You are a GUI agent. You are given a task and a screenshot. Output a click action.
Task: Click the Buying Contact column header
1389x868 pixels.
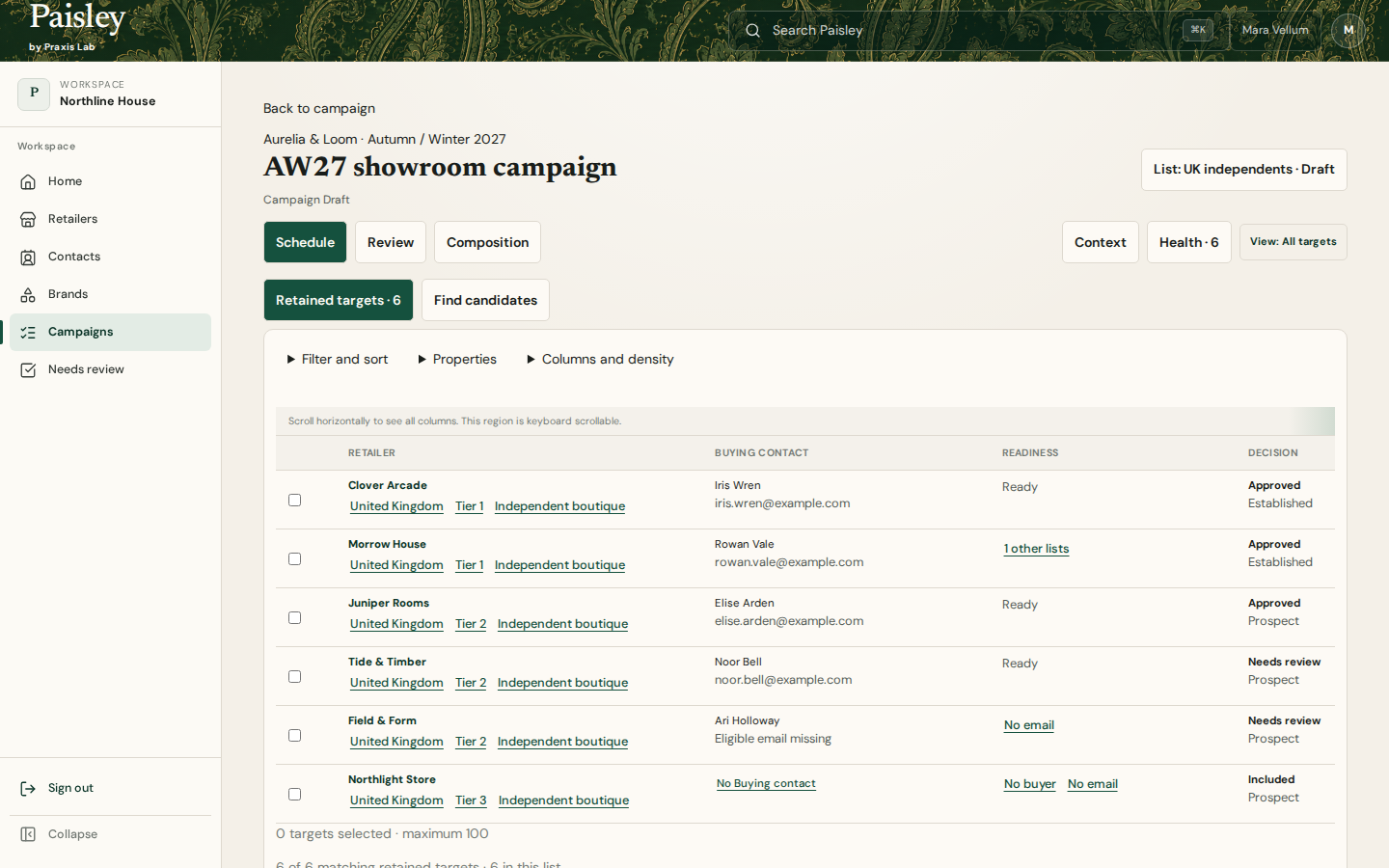pos(761,453)
